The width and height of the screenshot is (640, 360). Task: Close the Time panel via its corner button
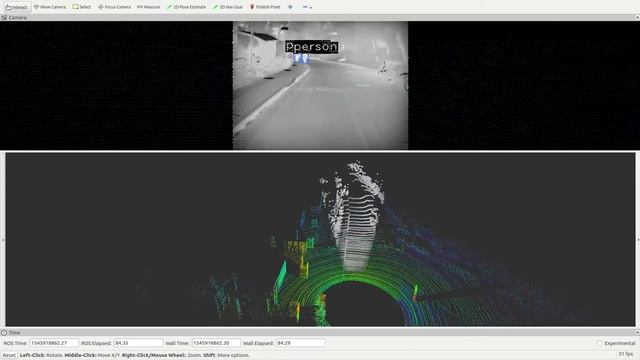tap(637, 333)
